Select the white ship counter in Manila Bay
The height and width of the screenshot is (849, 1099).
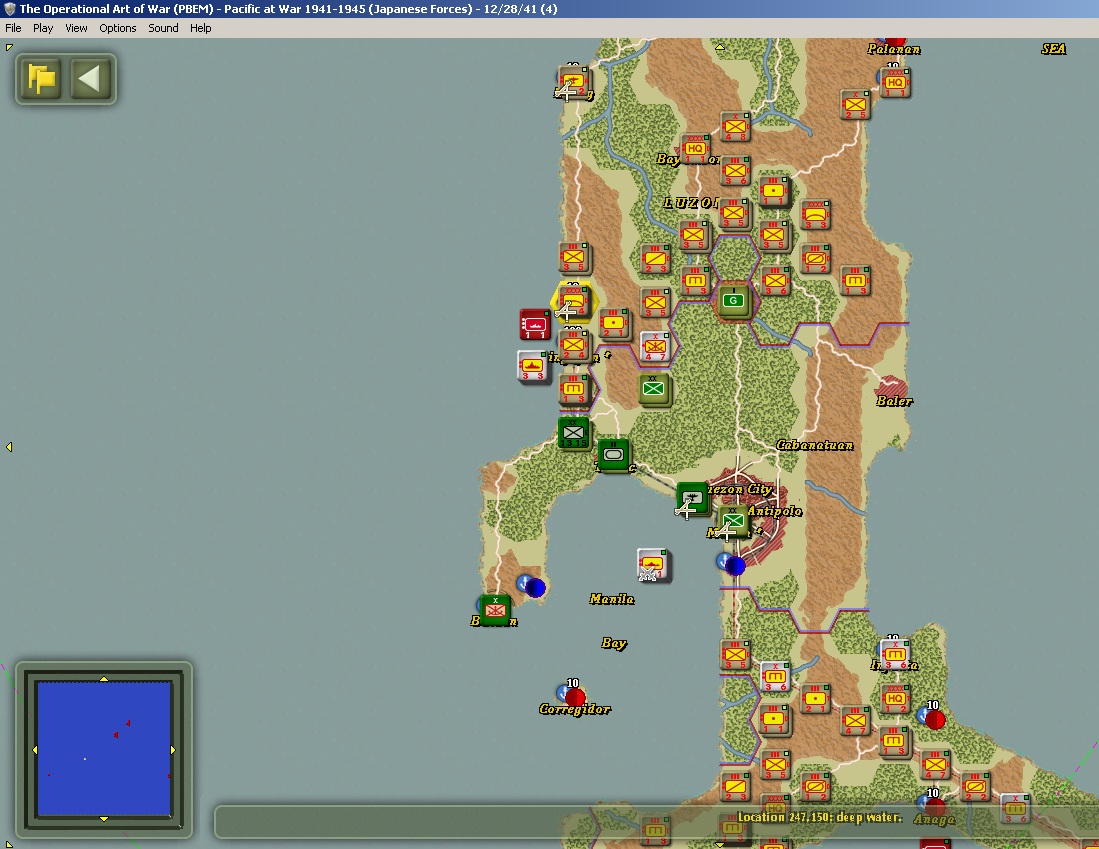pos(653,564)
